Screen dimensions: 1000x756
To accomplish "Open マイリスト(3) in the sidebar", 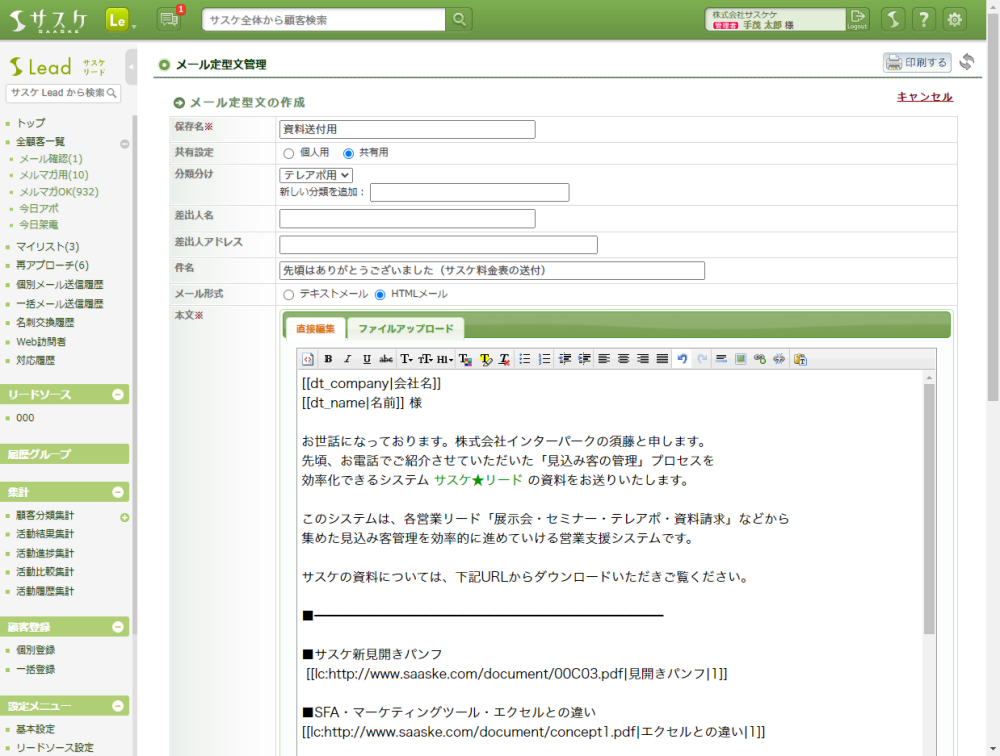I will pyautogui.click(x=47, y=247).
